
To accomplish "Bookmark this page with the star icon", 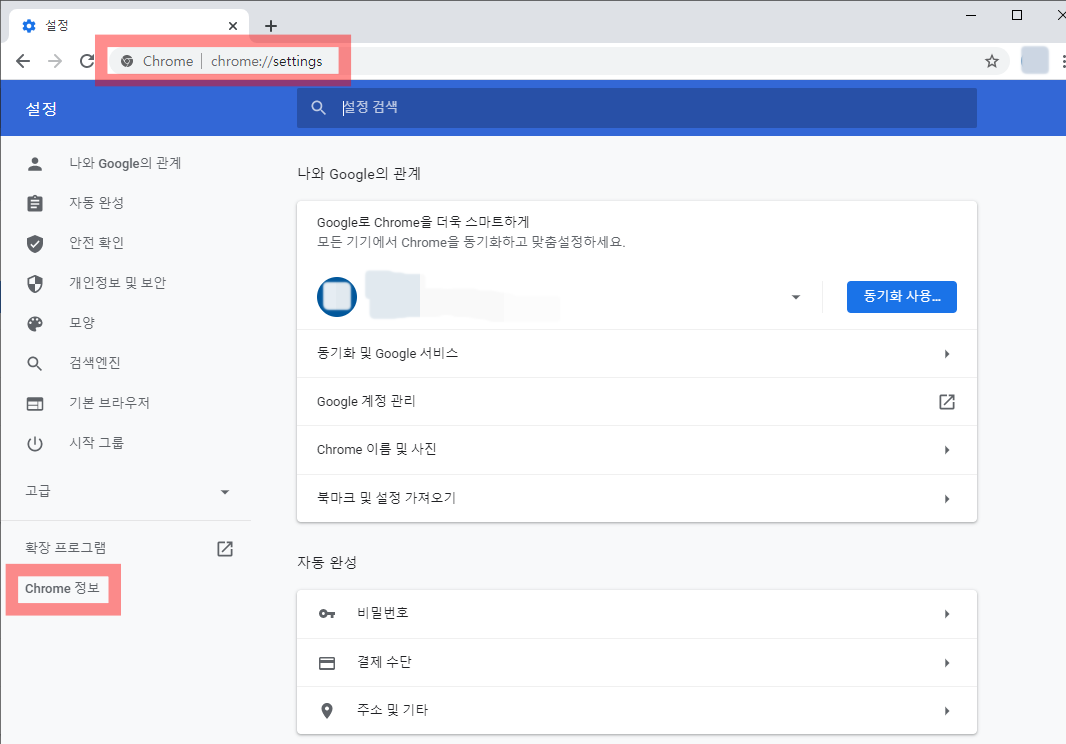I will [992, 61].
